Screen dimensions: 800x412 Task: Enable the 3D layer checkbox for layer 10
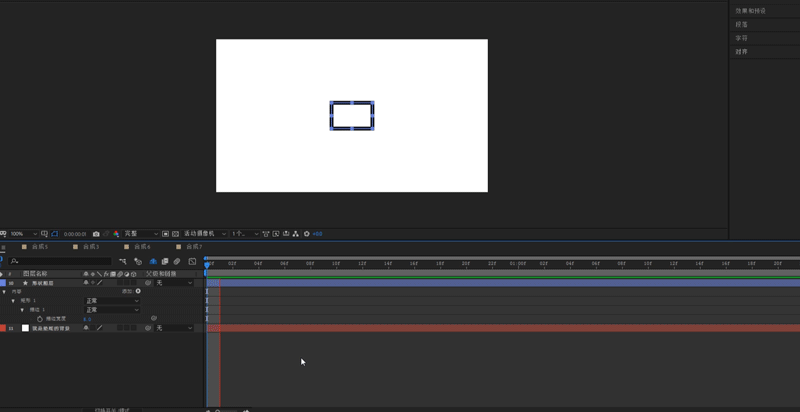133,282
